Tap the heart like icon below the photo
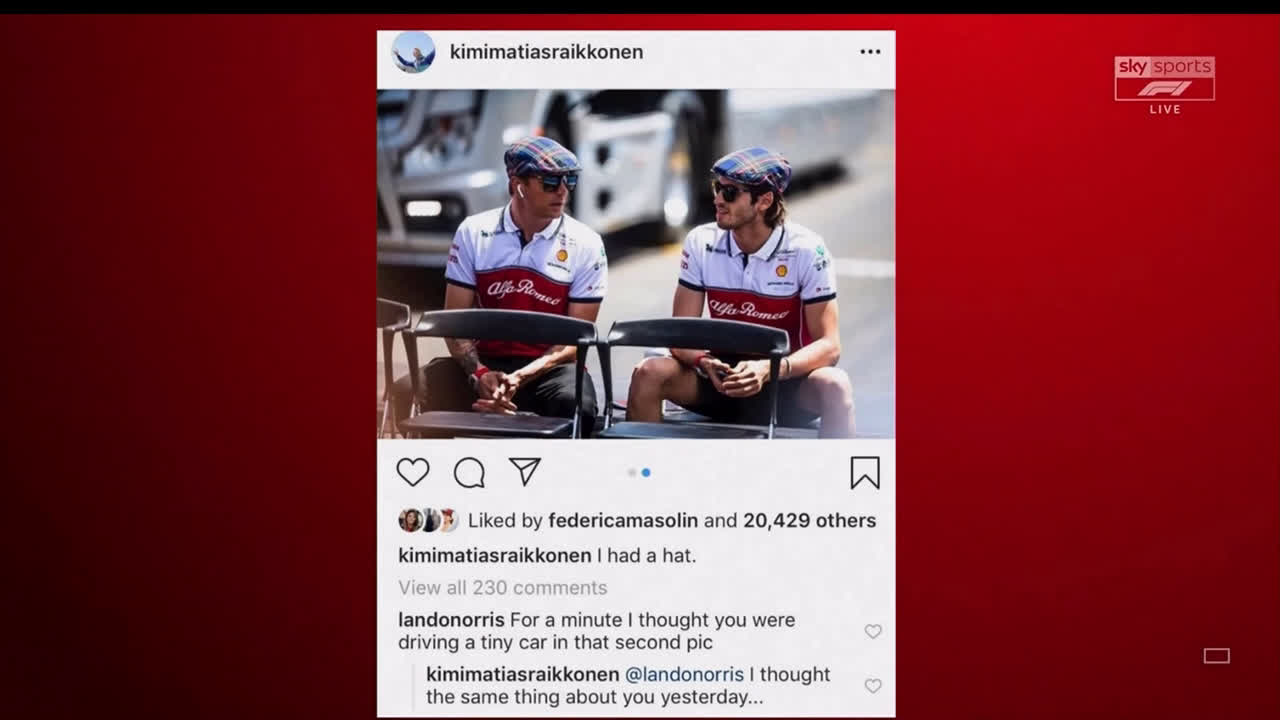Screen dimensions: 1280x720 point(412,472)
